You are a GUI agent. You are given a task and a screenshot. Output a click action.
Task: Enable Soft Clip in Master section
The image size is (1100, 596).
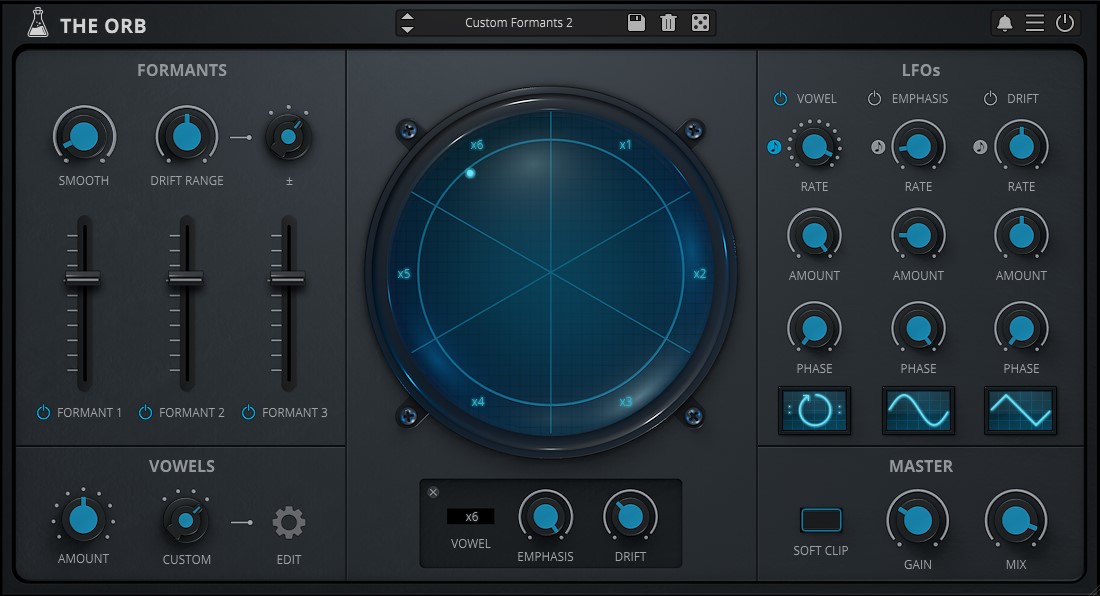[821, 520]
